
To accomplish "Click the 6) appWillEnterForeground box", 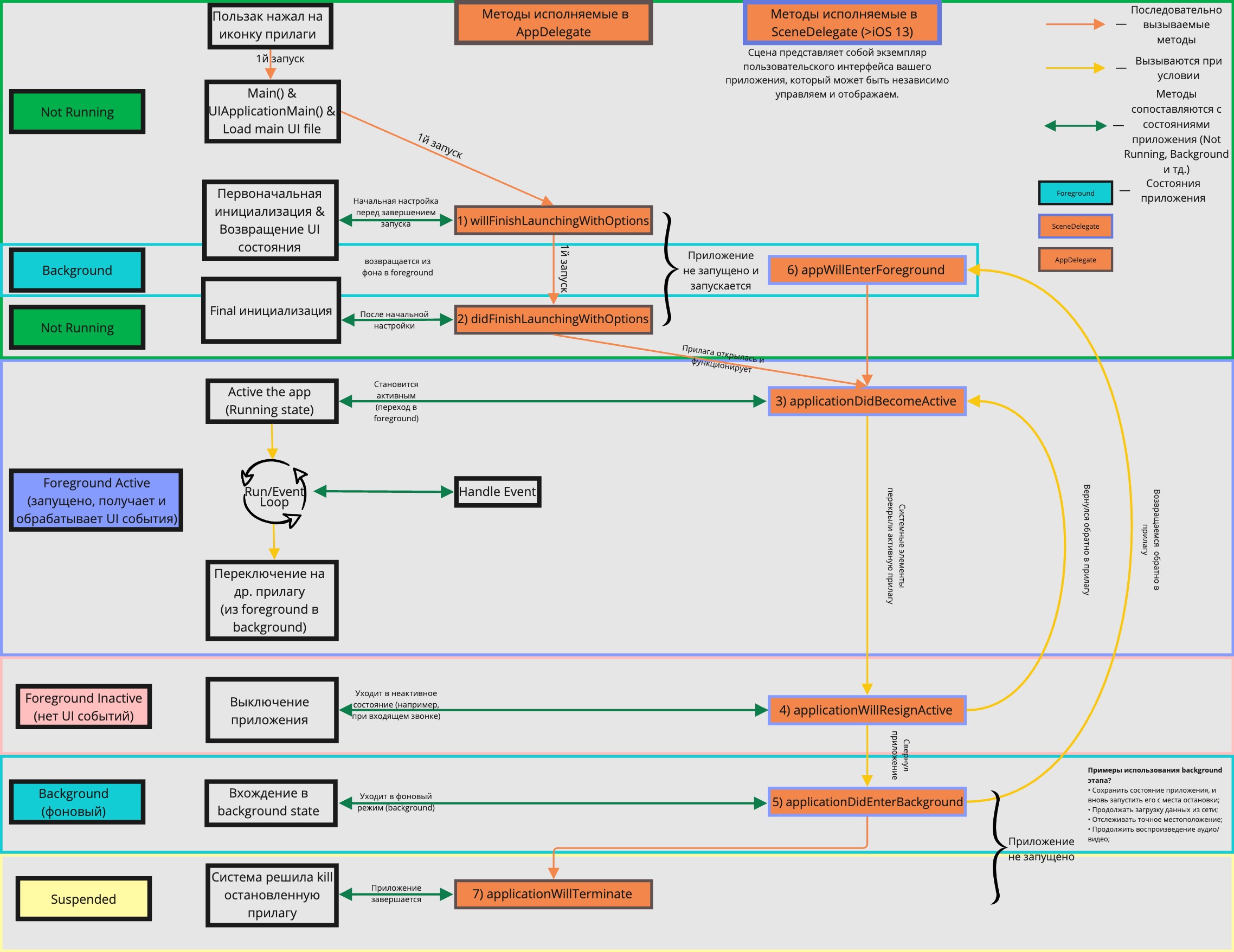I will (867, 270).
